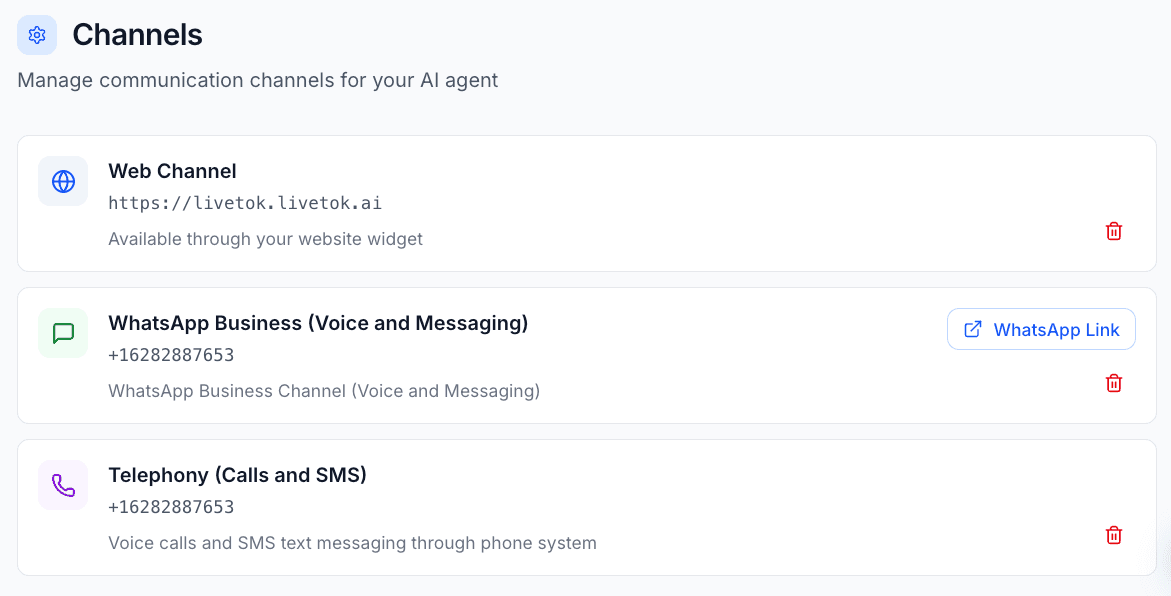The width and height of the screenshot is (1171, 596).
Task: Click the Telephony (Calls and SMS) title
Action: [237, 475]
